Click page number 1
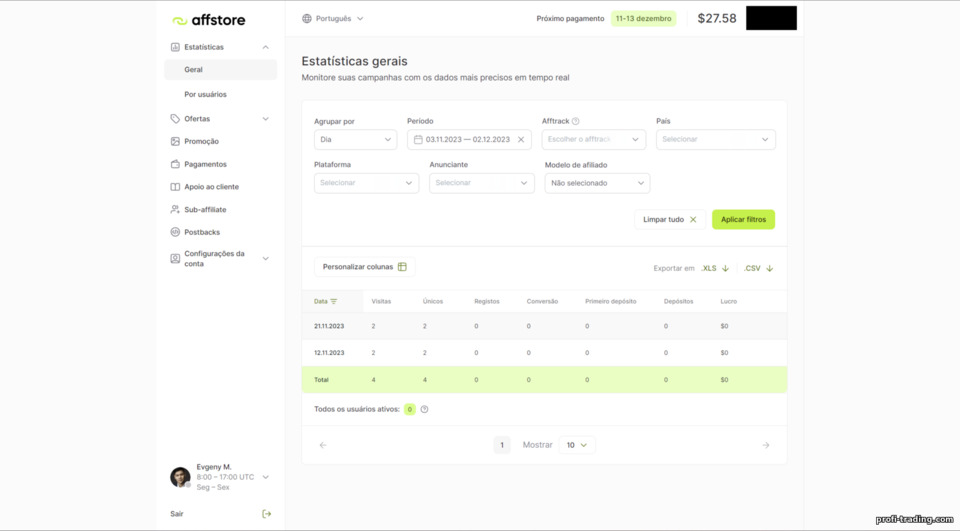Screen dimensions: 960x531 point(502,445)
